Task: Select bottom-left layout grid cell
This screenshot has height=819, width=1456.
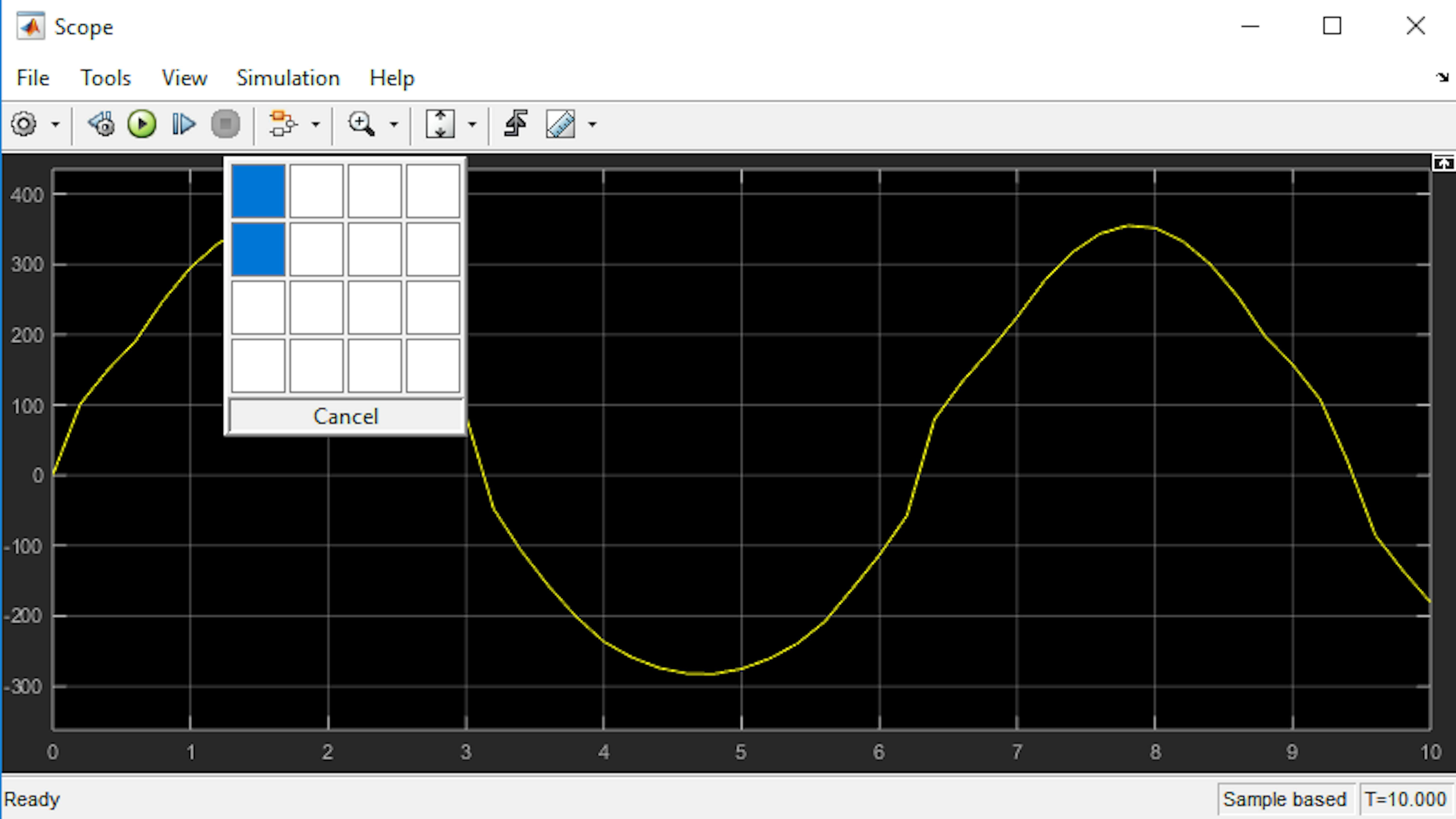Action: [x=258, y=366]
